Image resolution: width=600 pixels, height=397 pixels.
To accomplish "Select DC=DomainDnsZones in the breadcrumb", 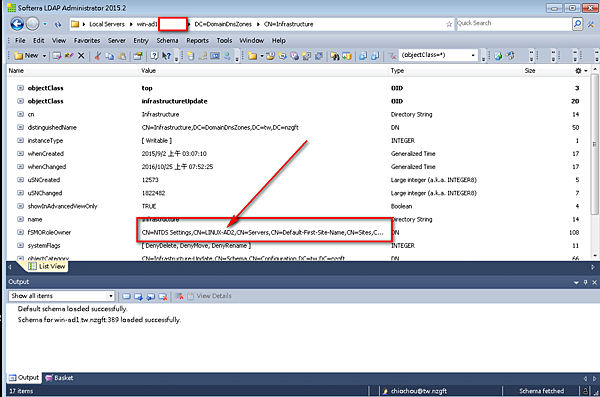I will [x=223, y=24].
